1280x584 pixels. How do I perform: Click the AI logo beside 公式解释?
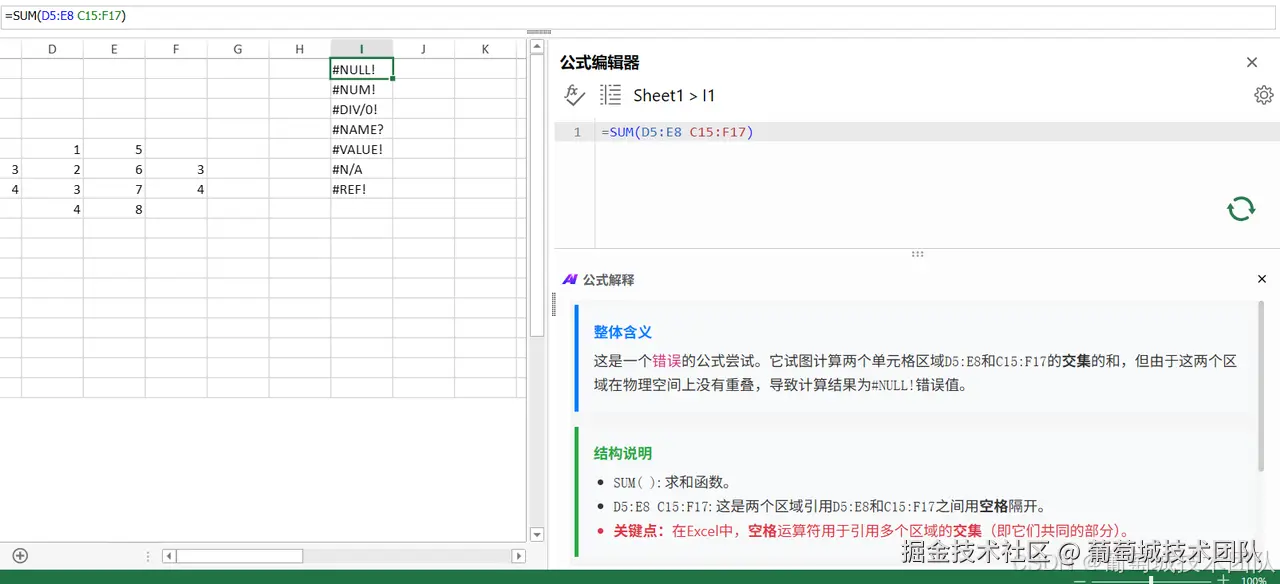[570, 280]
